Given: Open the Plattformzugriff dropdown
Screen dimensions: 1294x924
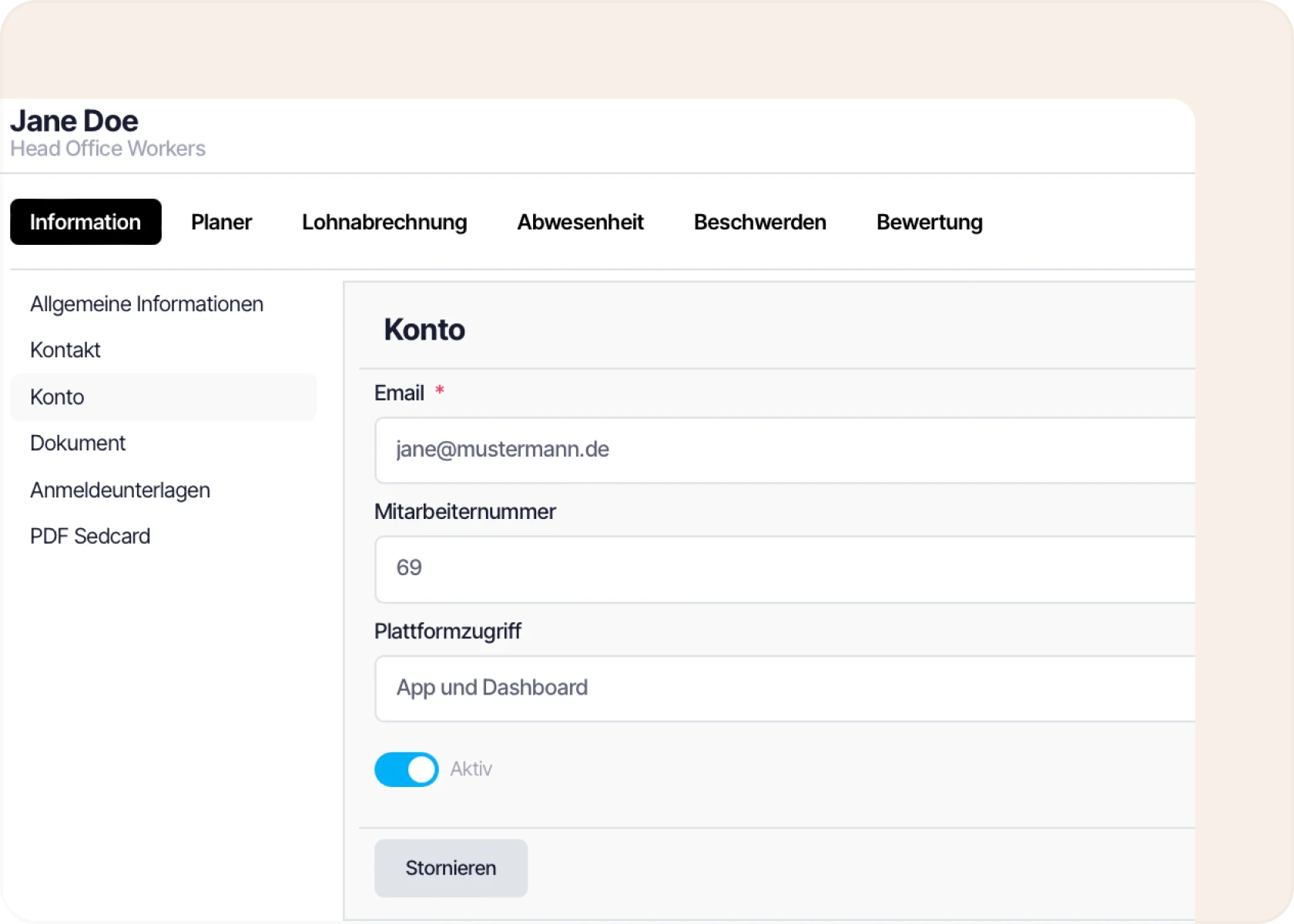Looking at the screenshot, I should [785, 688].
